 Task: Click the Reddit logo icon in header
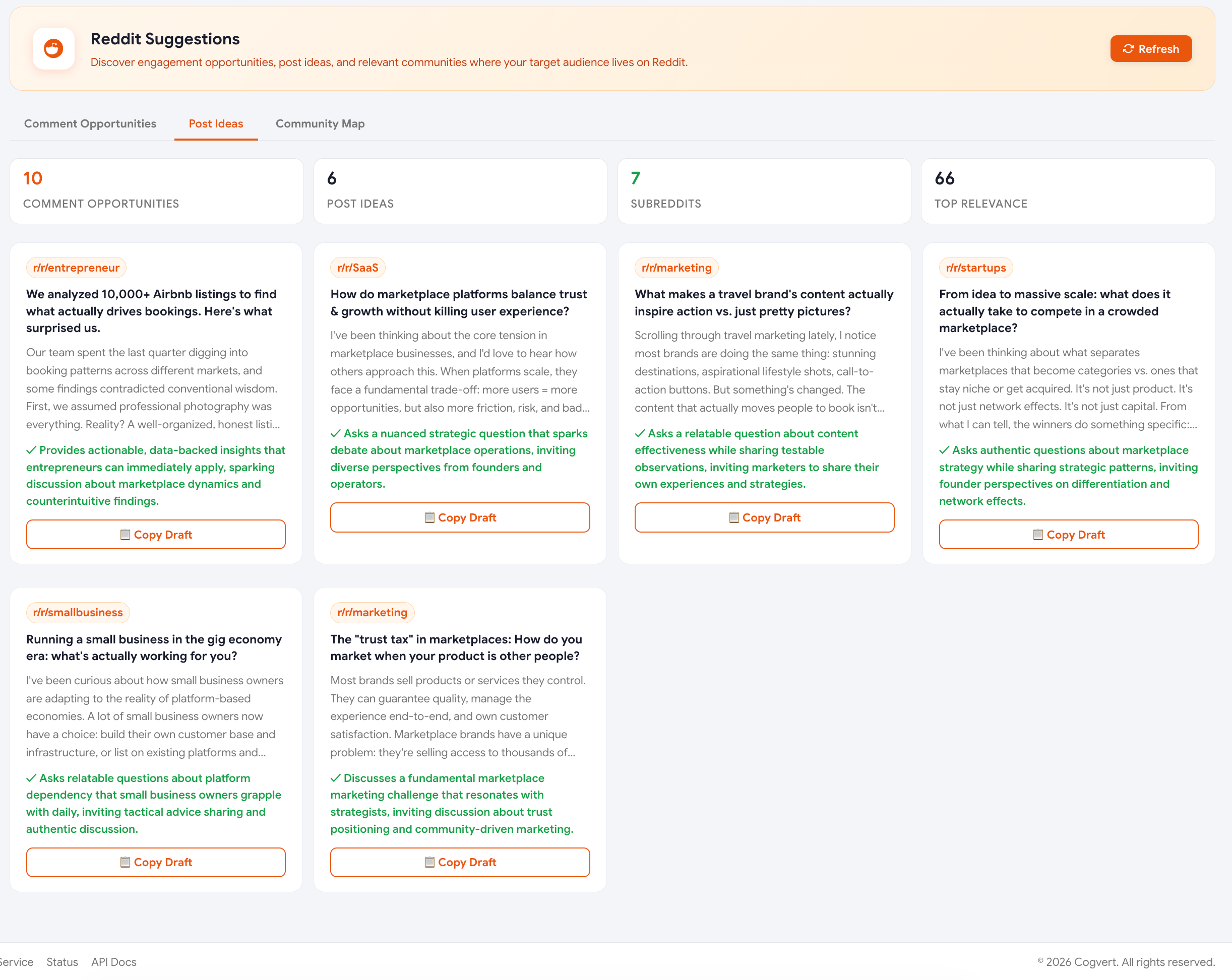point(53,48)
